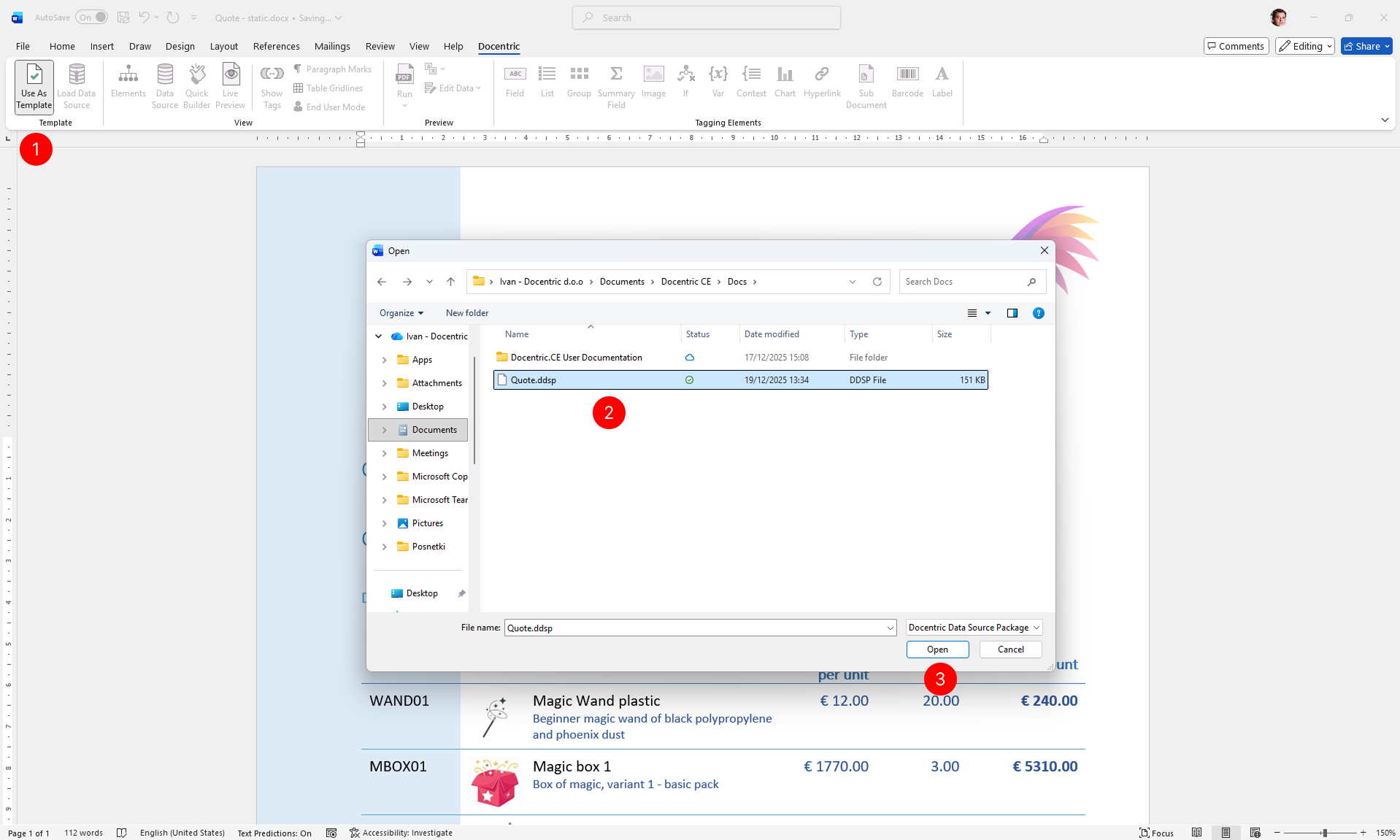Open the Organize menu
Viewport: 1400px width, 840px height.
pyautogui.click(x=401, y=313)
